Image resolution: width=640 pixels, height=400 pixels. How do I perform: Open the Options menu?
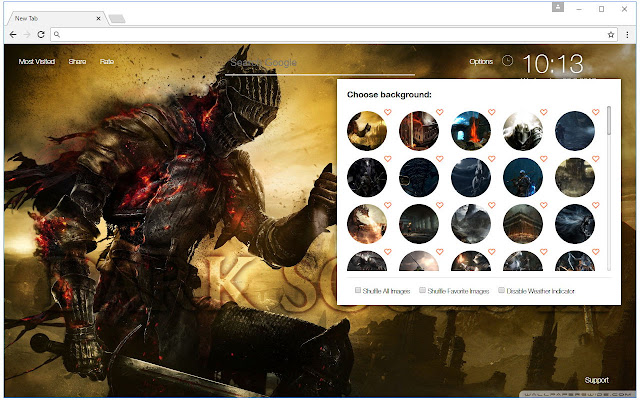coord(481,62)
